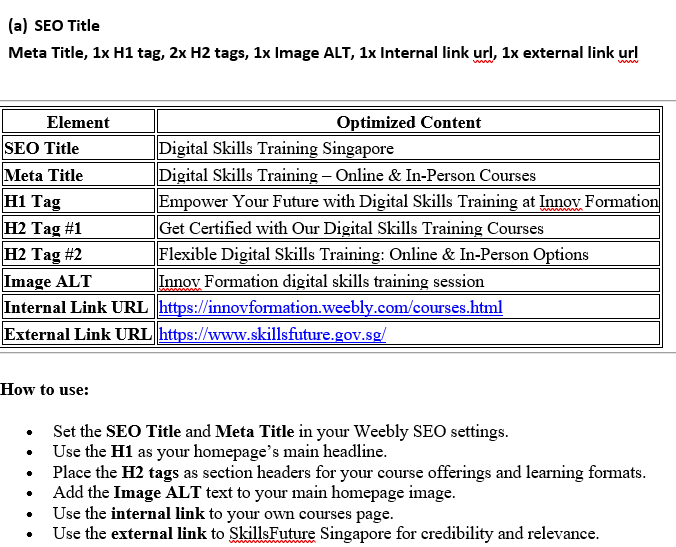Image resolution: width=676 pixels, height=547 pixels.
Task: Click the "Online & In-Person Courses" meta title cell
Action: coord(347,175)
